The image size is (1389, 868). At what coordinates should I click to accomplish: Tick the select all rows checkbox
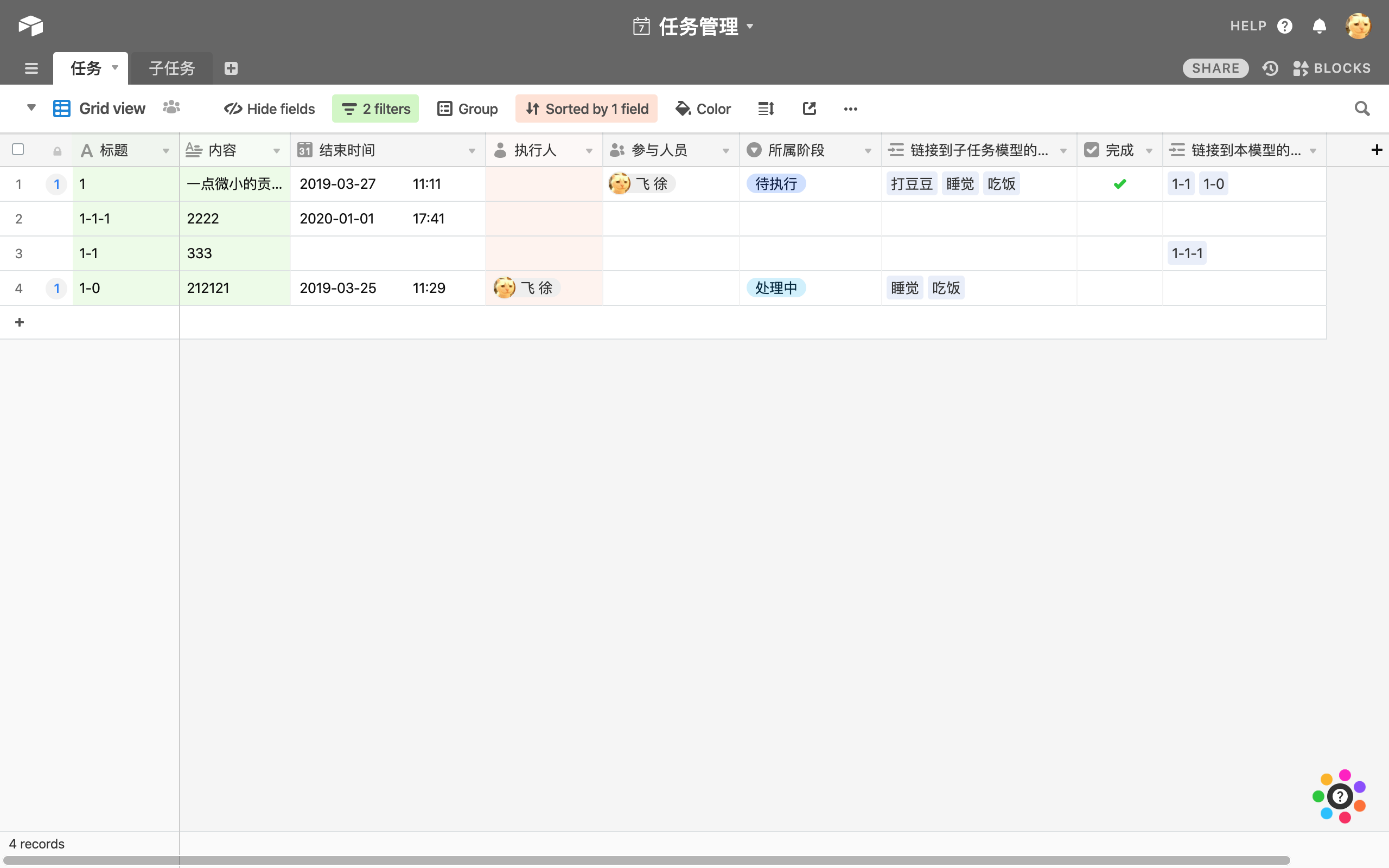tap(18, 150)
